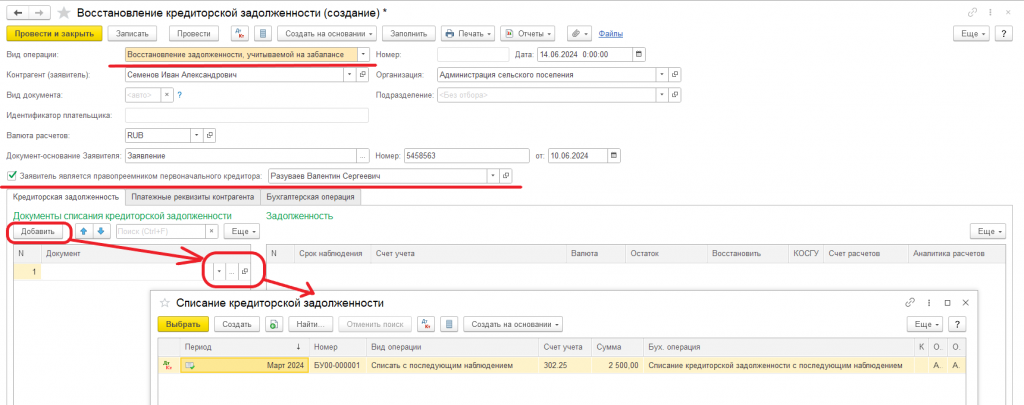
Task: Click the Идентификатор плательщика input field
Action: (247, 116)
